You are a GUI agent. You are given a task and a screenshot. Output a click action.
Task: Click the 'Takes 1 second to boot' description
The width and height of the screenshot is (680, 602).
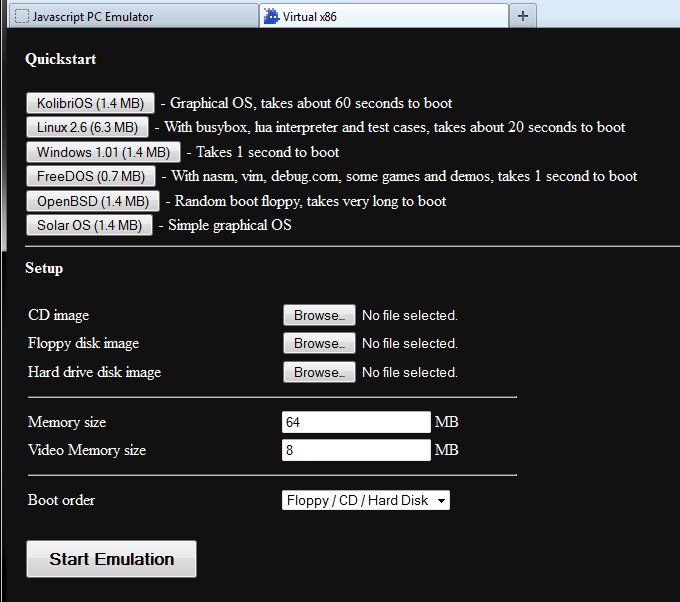tap(268, 152)
